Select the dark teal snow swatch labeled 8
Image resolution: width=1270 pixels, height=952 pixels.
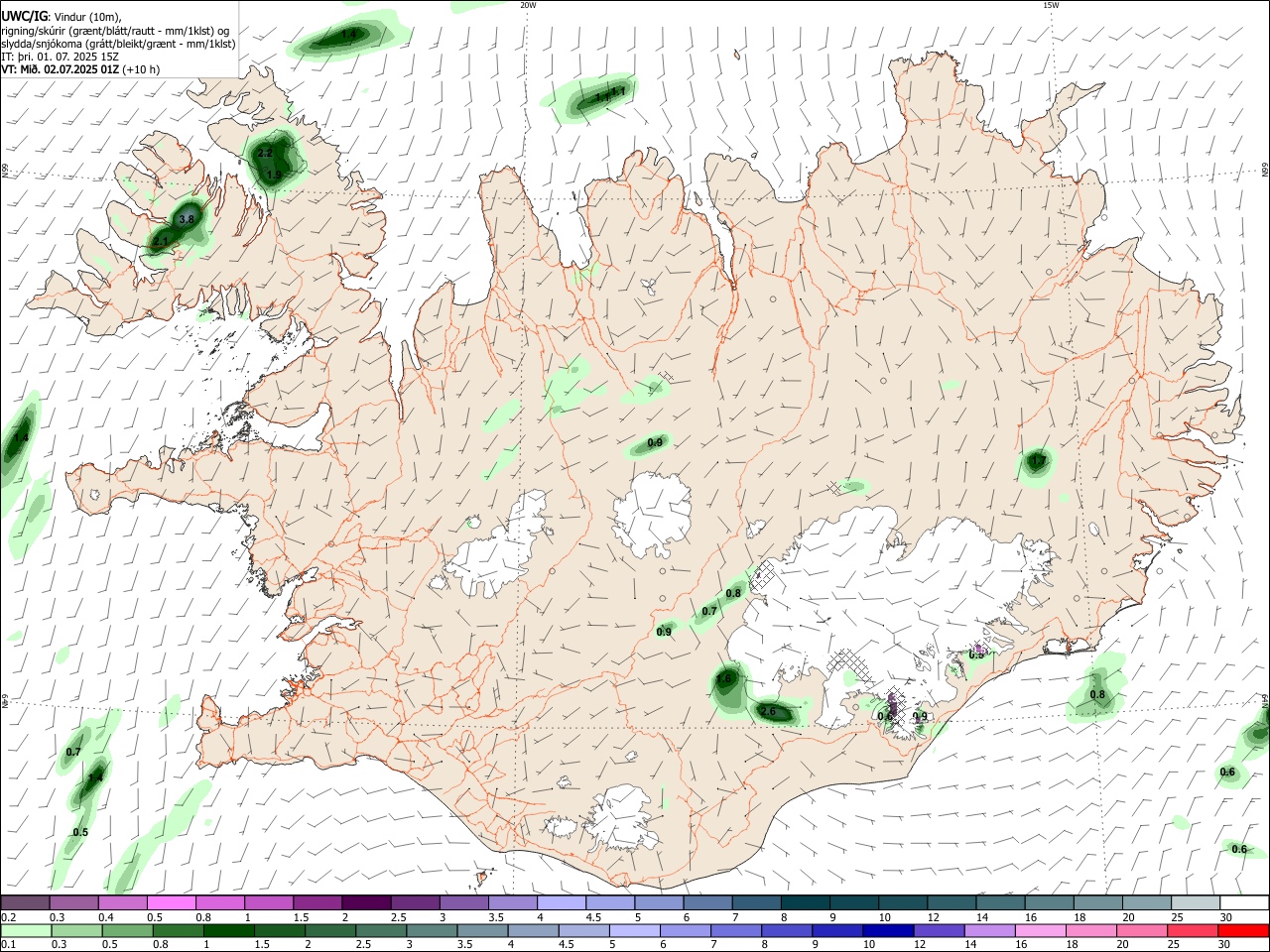click(805, 903)
